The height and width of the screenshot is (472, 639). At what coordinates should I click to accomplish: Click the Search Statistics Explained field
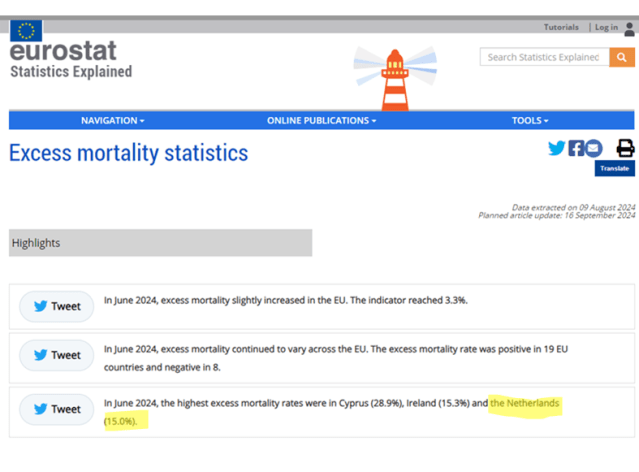pos(543,57)
